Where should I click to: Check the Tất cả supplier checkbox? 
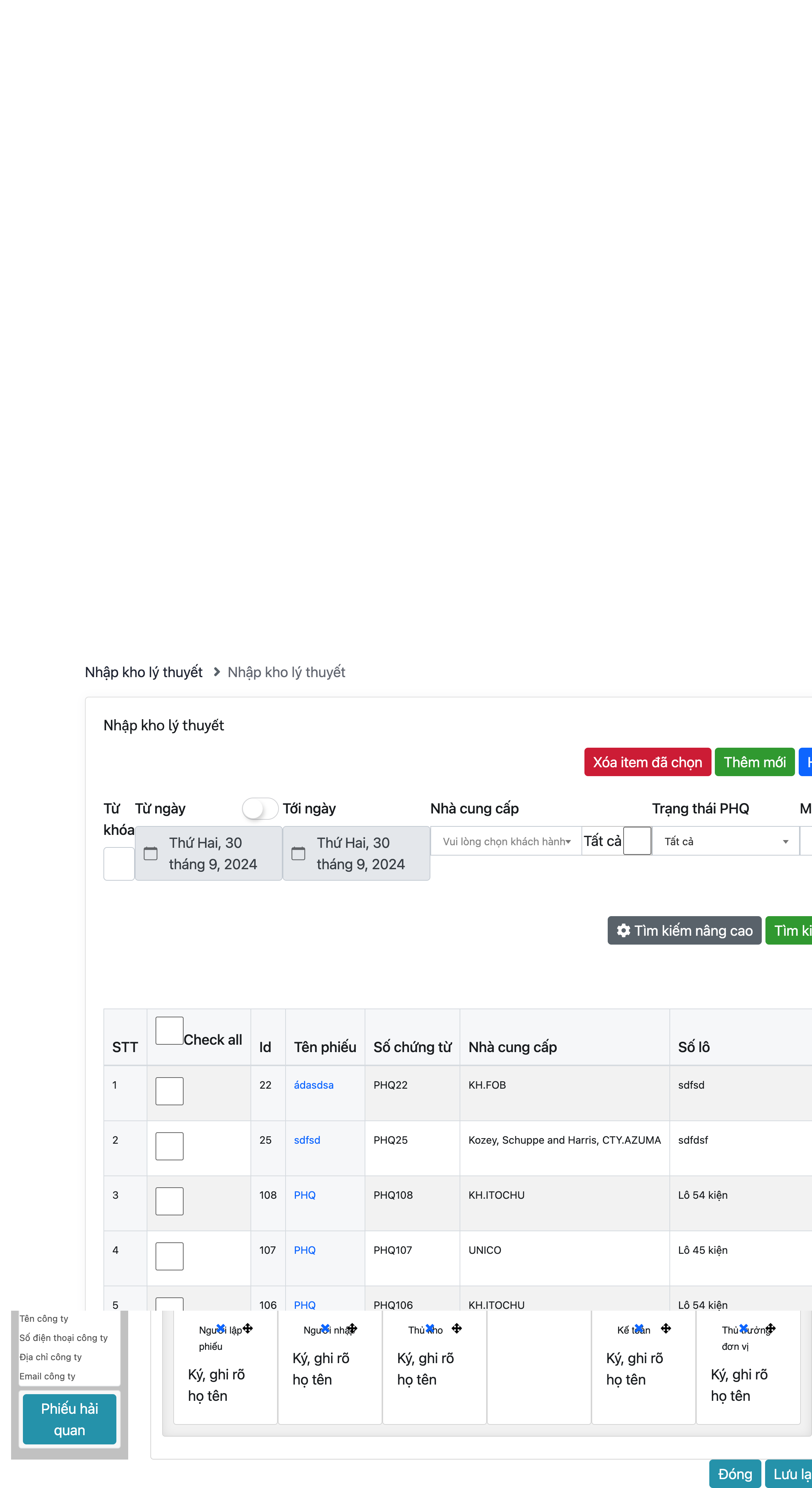pyautogui.click(x=637, y=840)
